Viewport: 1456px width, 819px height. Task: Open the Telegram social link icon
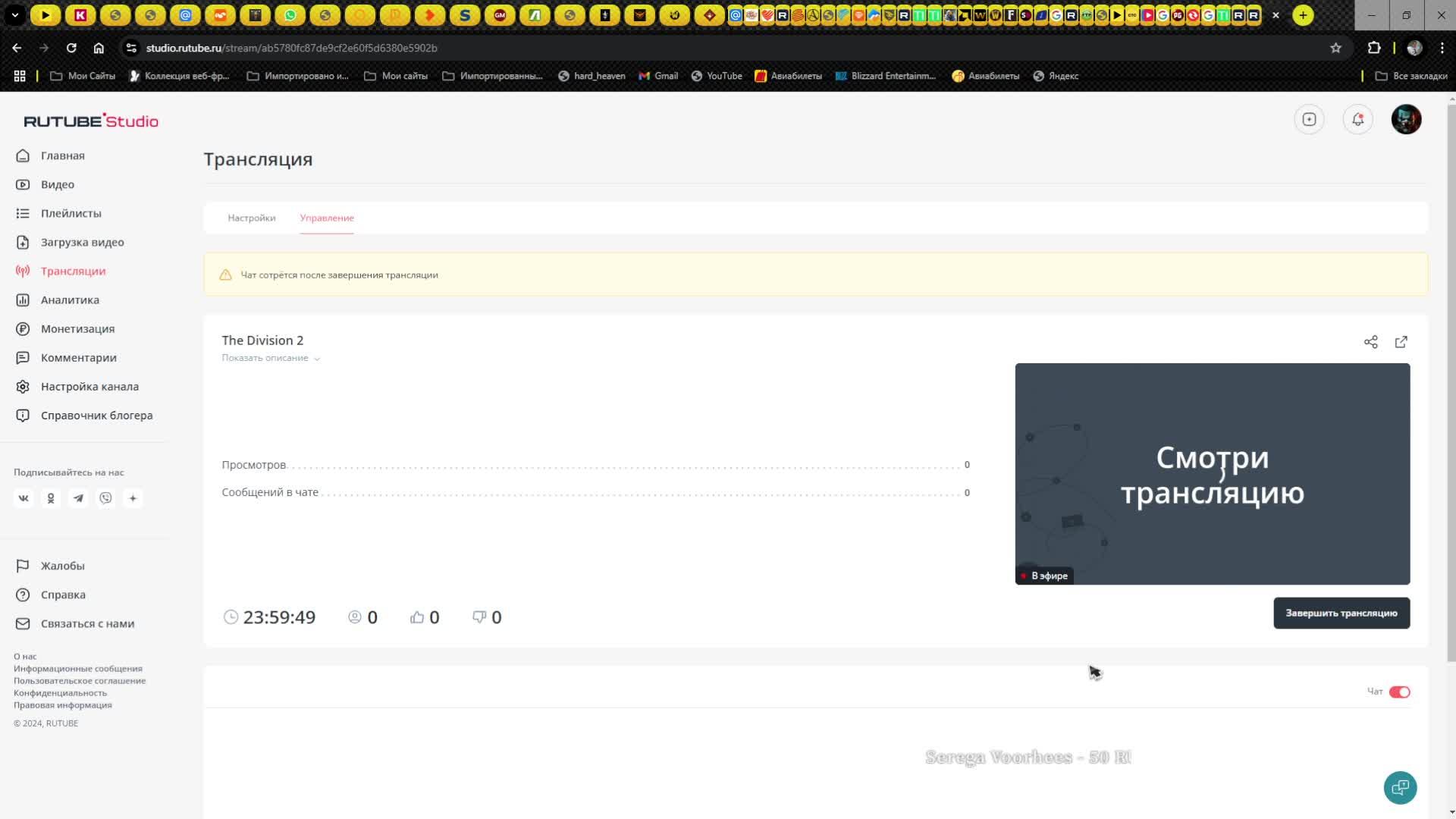pyautogui.click(x=78, y=498)
